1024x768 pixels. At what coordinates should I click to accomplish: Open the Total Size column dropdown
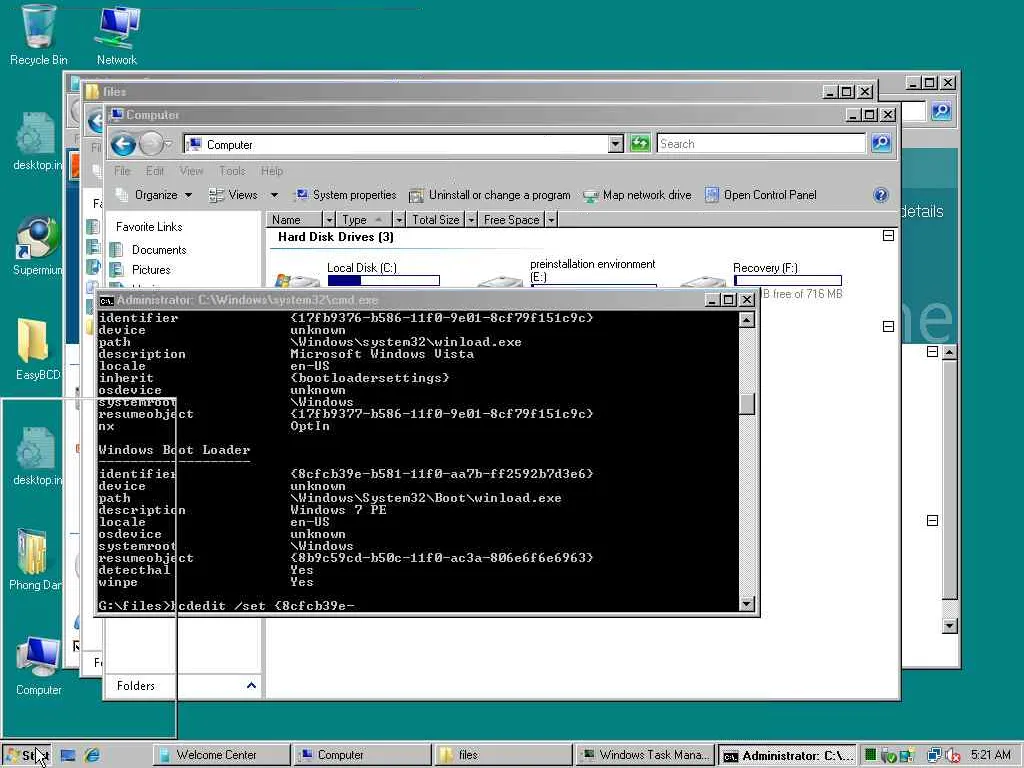tap(471, 220)
